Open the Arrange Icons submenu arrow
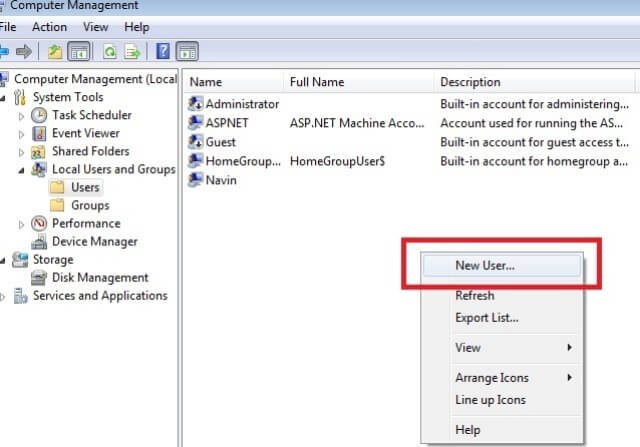640x447 pixels. click(x=569, y=377)
